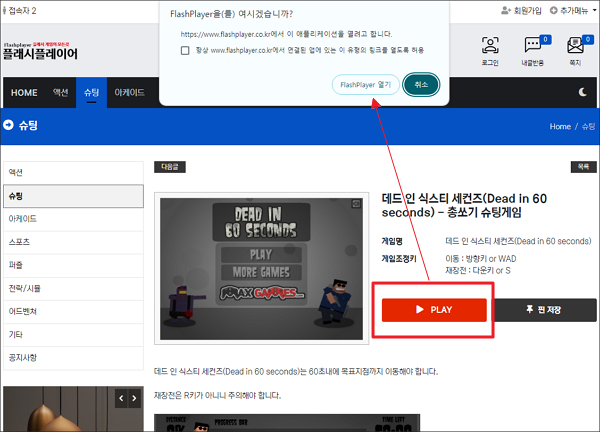Select the 슈팅 nav tab
This screenshot has width=600, height=432.
pos(91,93)
